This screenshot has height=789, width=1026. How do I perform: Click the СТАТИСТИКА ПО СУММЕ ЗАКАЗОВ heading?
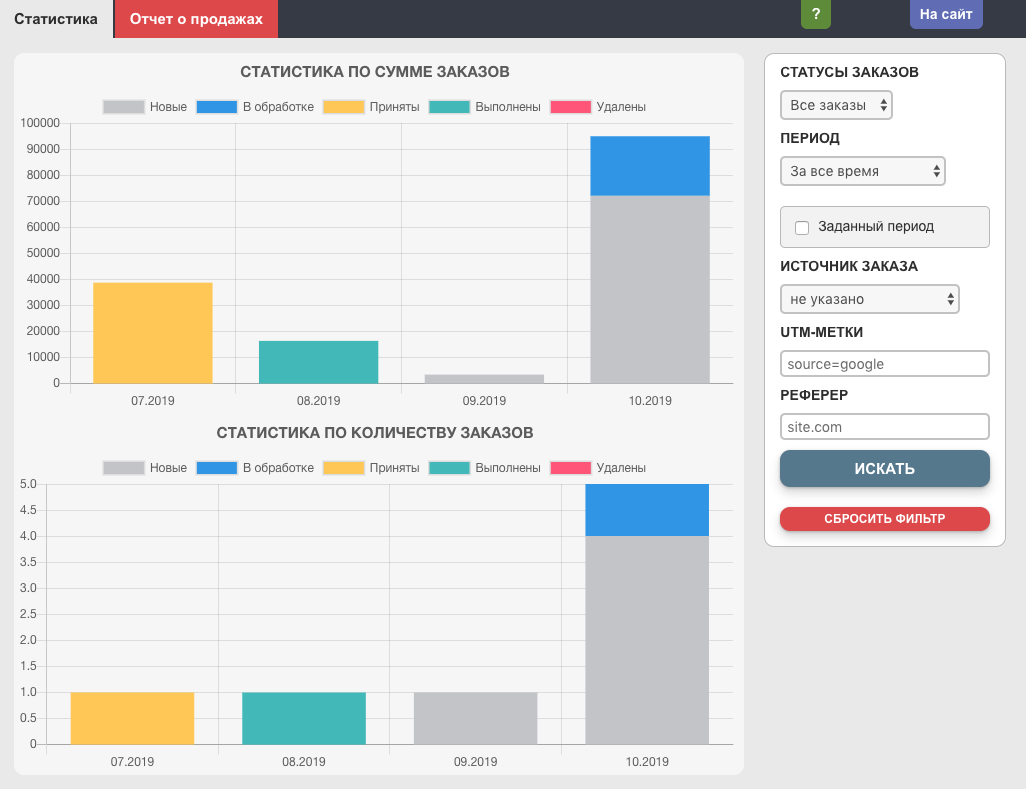(x=375, y=72)
